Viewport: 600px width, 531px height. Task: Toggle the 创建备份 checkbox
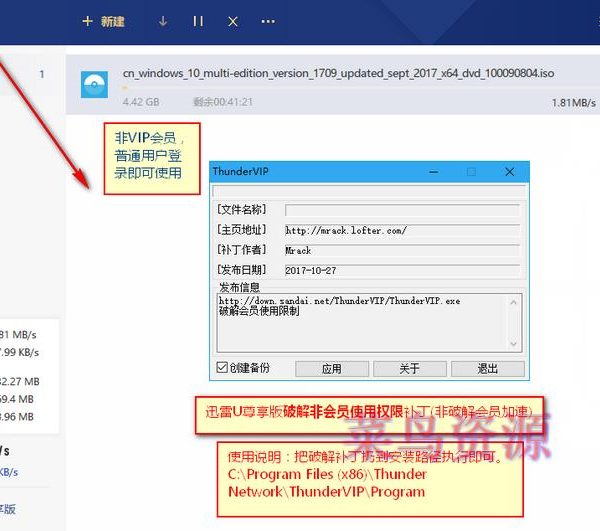tap(222, 368)
